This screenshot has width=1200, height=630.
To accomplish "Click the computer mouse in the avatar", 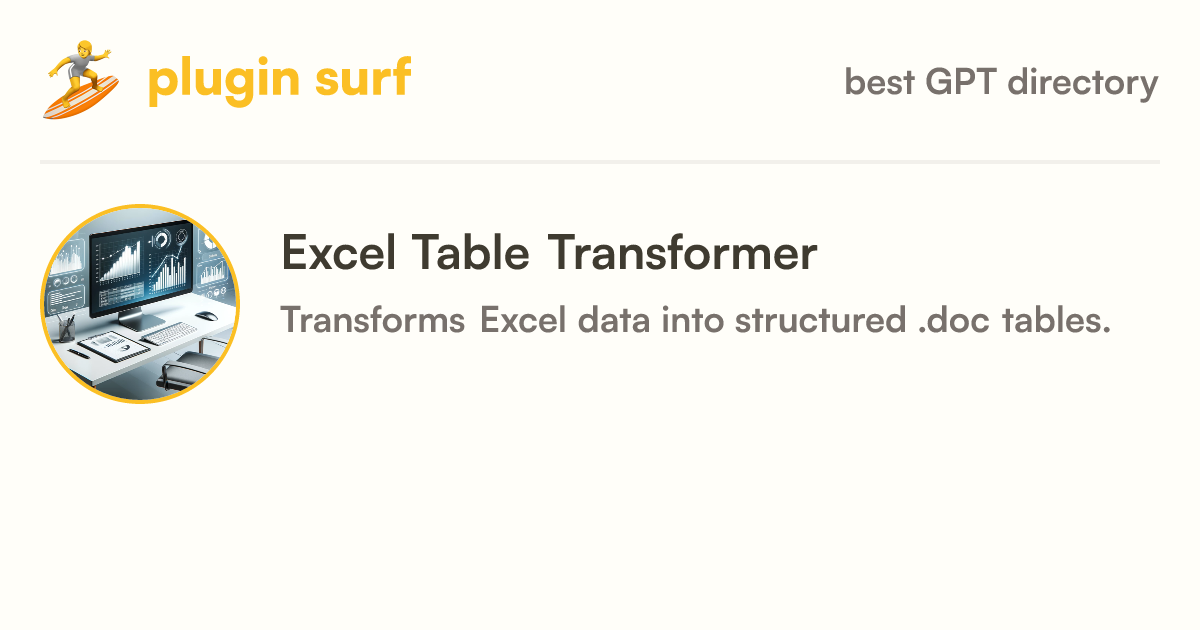I will click(x=206, y=317).
